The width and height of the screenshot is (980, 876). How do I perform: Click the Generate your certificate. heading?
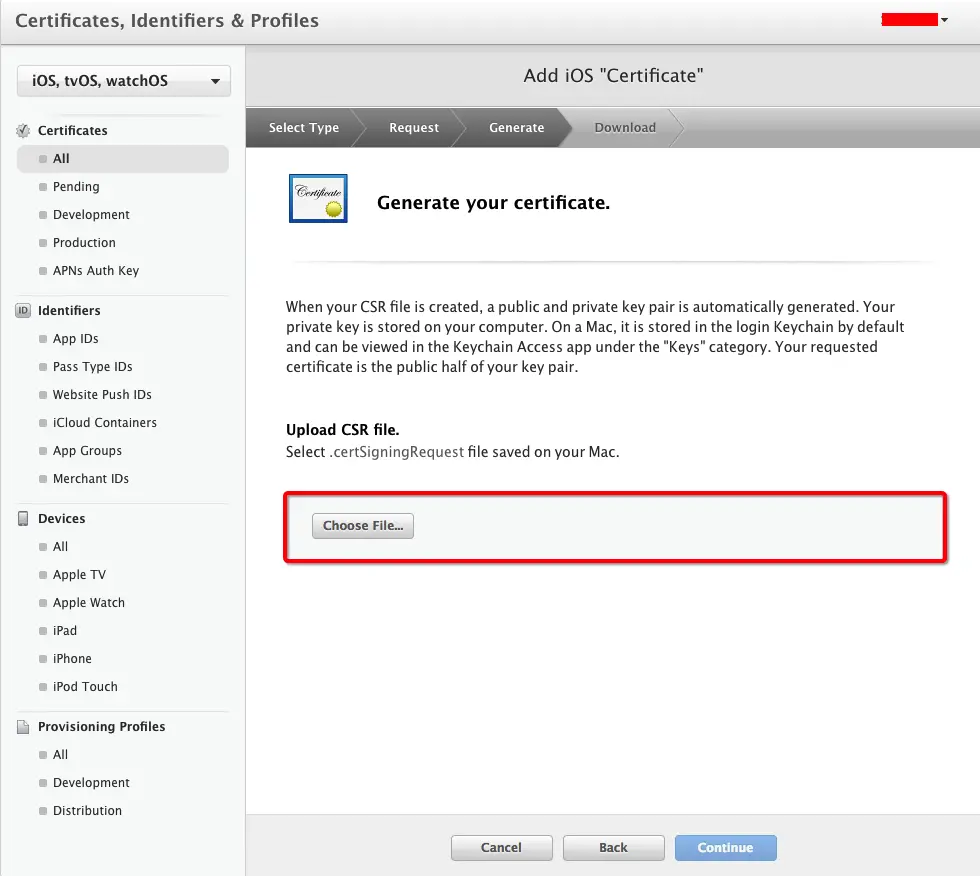coord(493,202)
